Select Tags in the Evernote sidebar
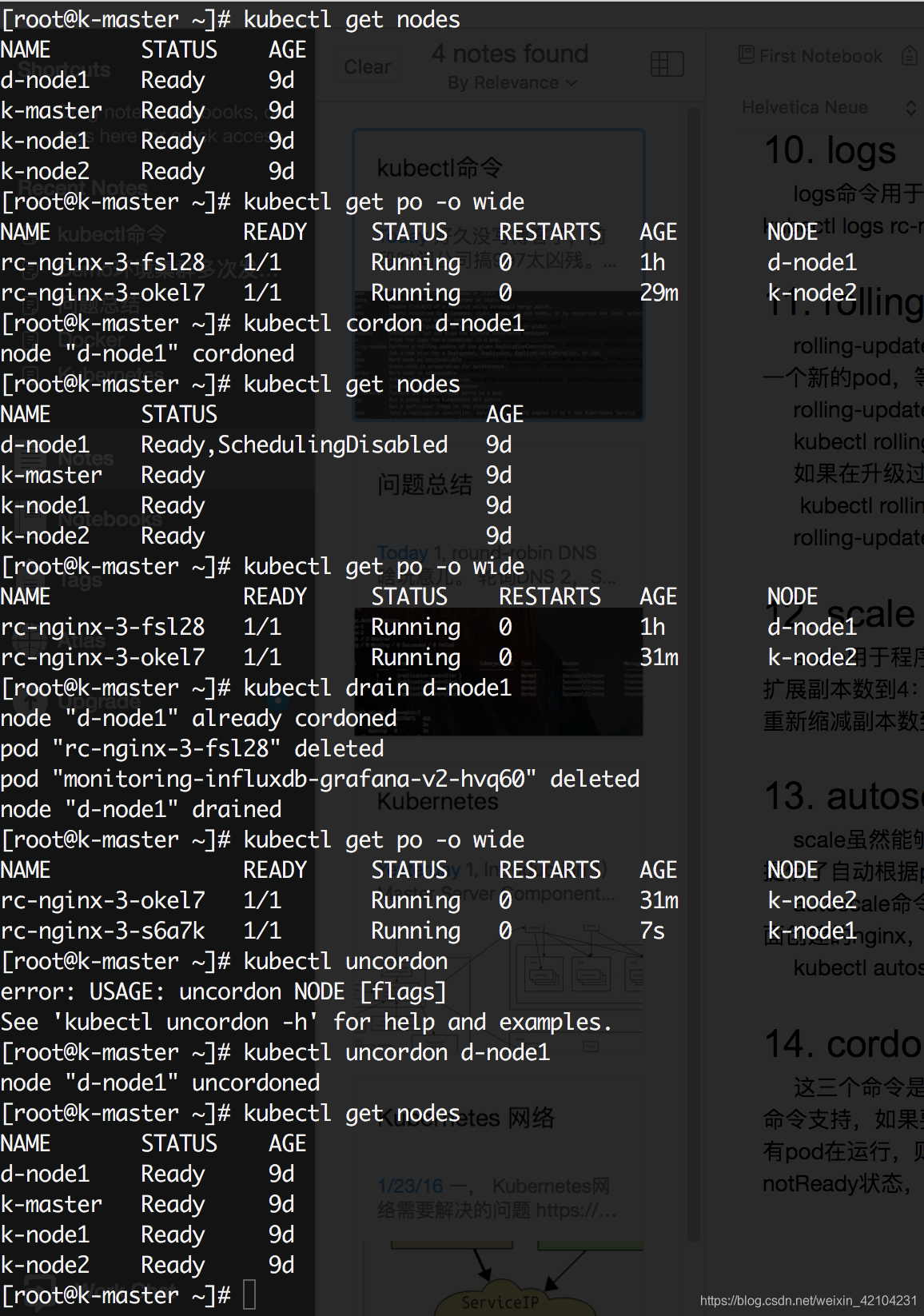924x1316 pixels. pos(81,580)
